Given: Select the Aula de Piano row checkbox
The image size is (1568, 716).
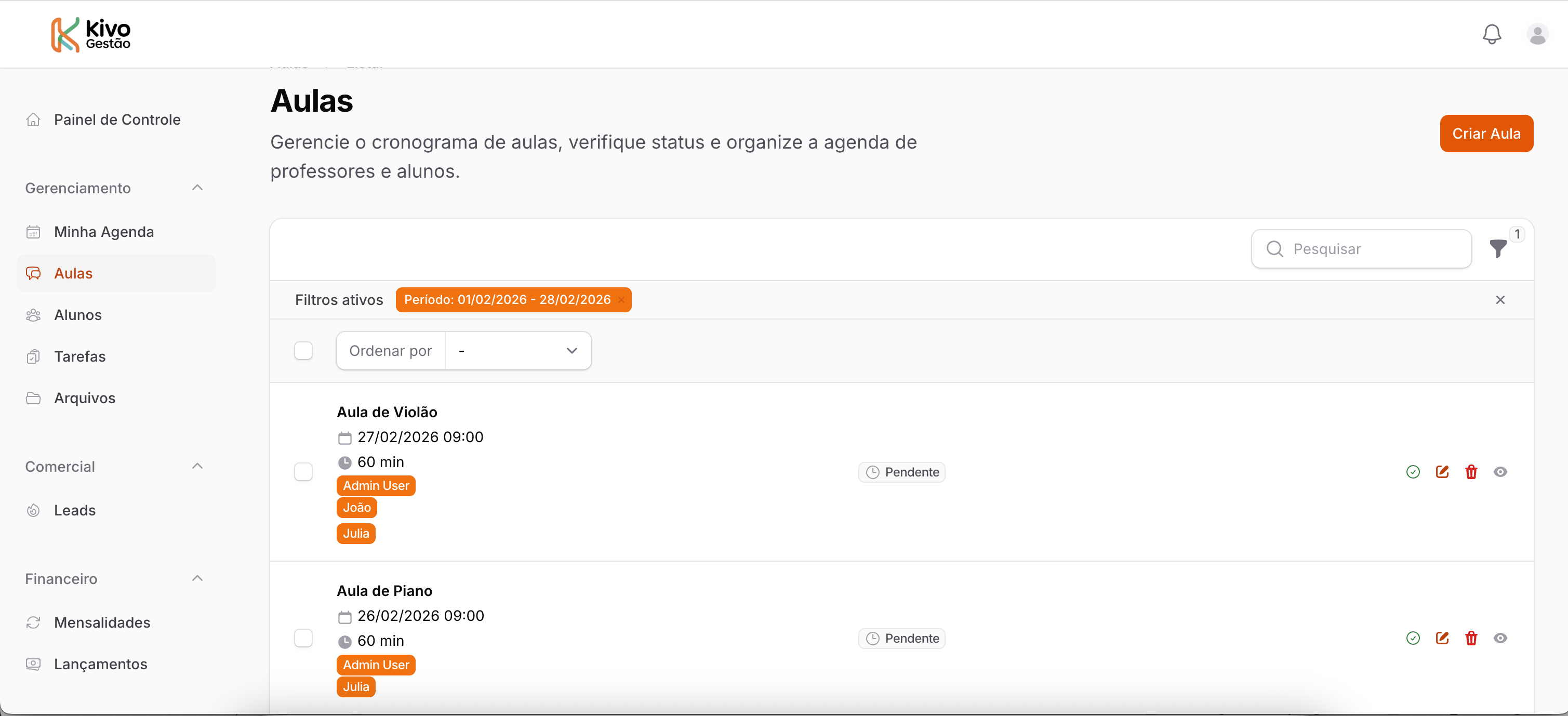Looking at the screenshot, I should [303, 638].
